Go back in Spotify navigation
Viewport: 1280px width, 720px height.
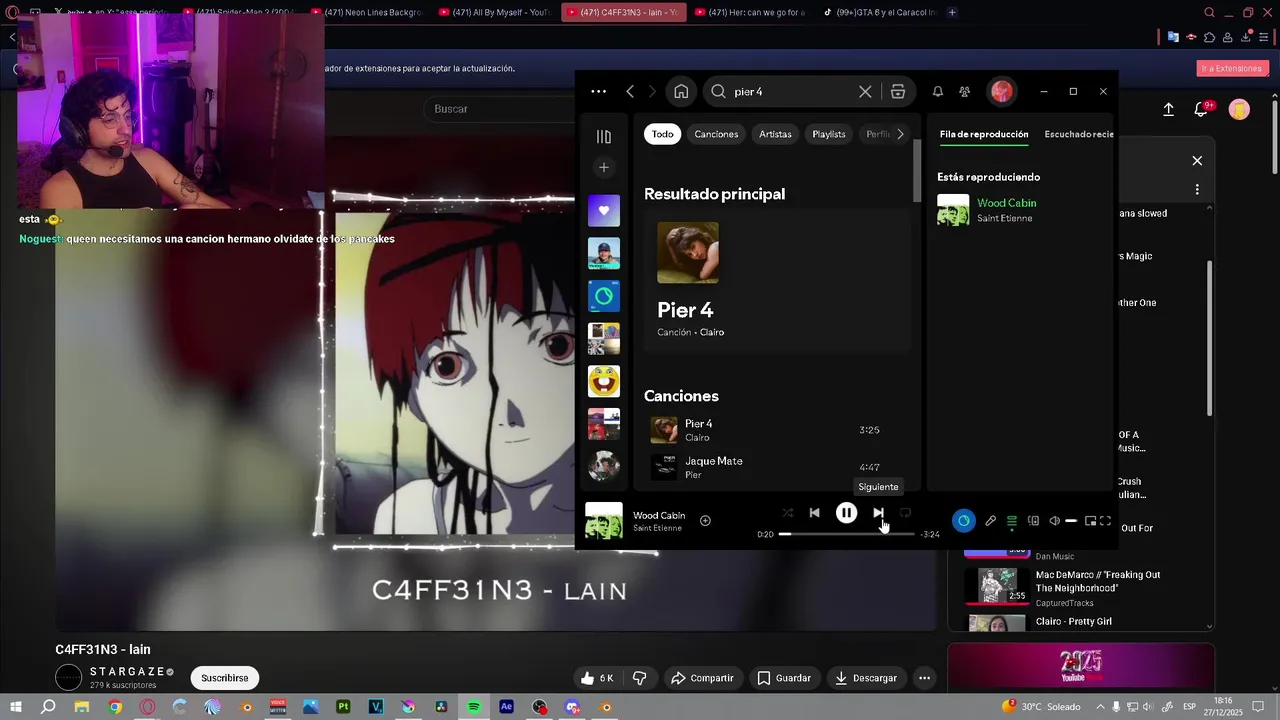630,91
